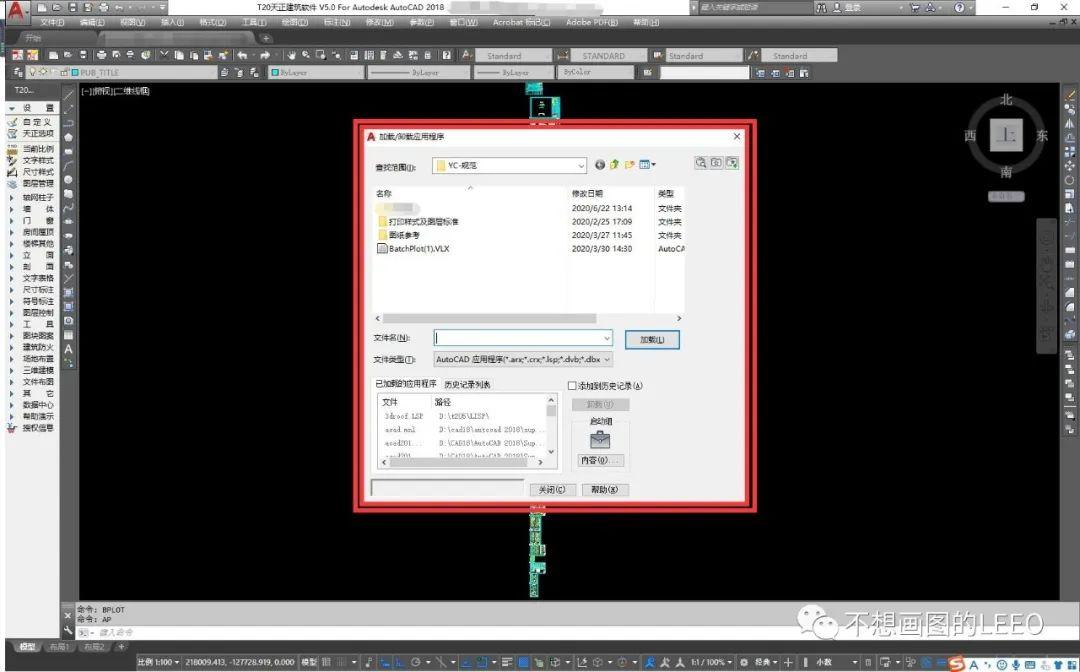Click the 文字样式 item in T20 panel
The width and height of the screenshot is (1080, 672).
coord(38,160)
